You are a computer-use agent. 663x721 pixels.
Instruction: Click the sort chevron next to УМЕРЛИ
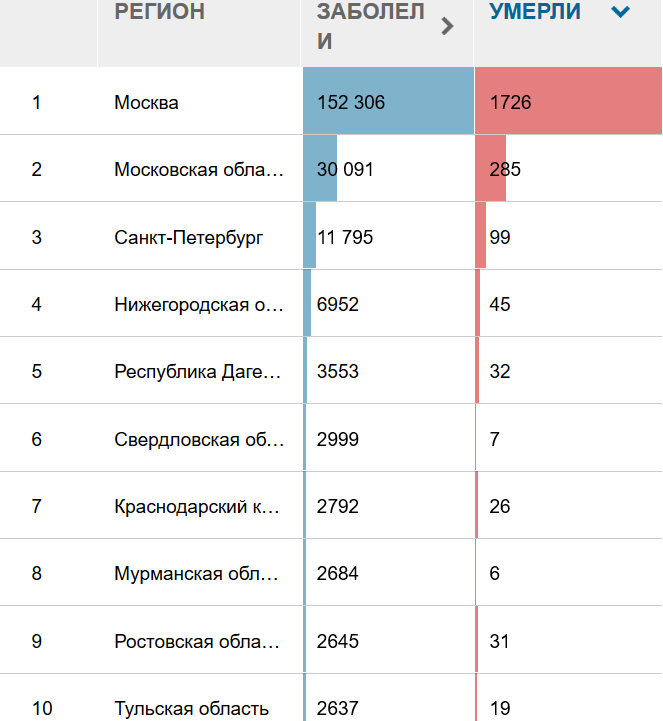click(x=620, y=11)
